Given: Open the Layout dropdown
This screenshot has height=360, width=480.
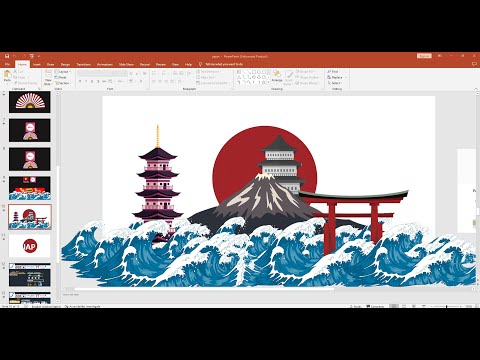Looking at the screenshot, I should pyautogui.click(x=62, y=72).
